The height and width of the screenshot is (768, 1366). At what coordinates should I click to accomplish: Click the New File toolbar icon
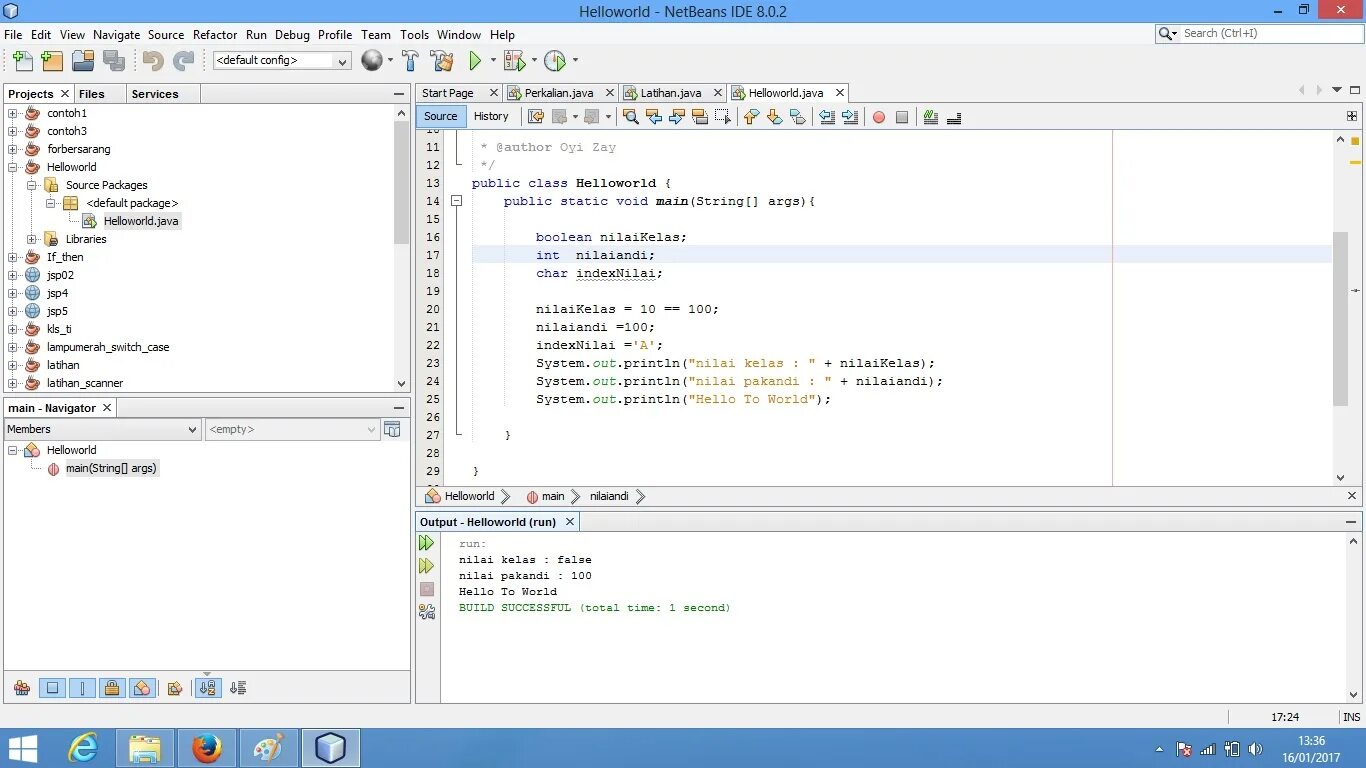point(21,61)
